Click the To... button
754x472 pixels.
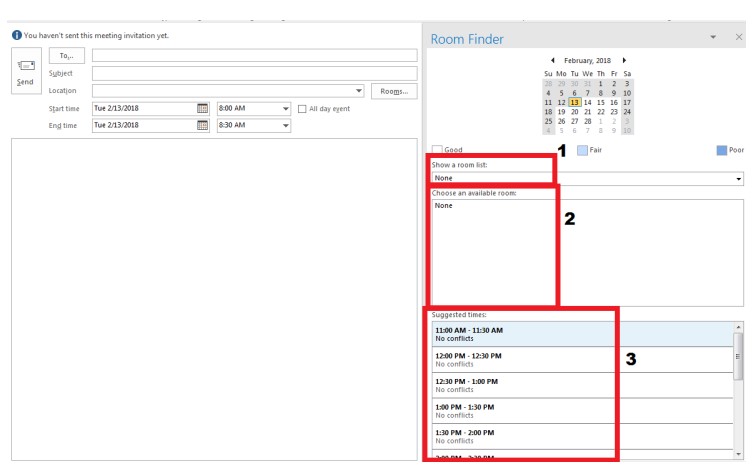(x=67, y=56)
